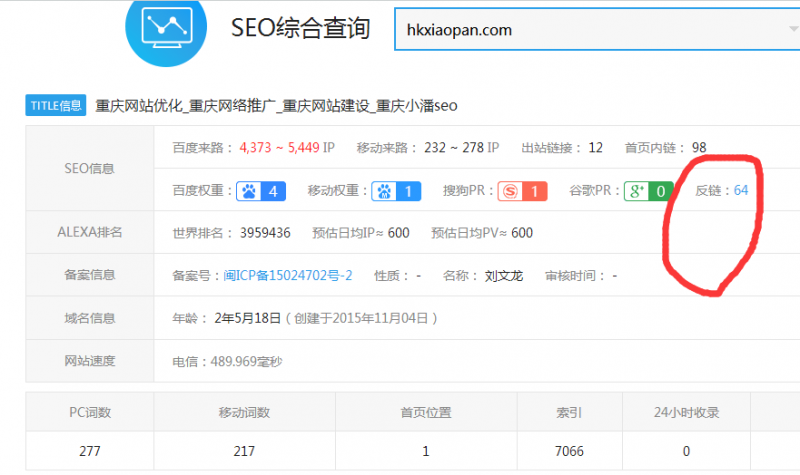Click the Google+ icon in 谷歌PR badge
The width and height of the screenshot is (800, 475).
click(636, 191)
